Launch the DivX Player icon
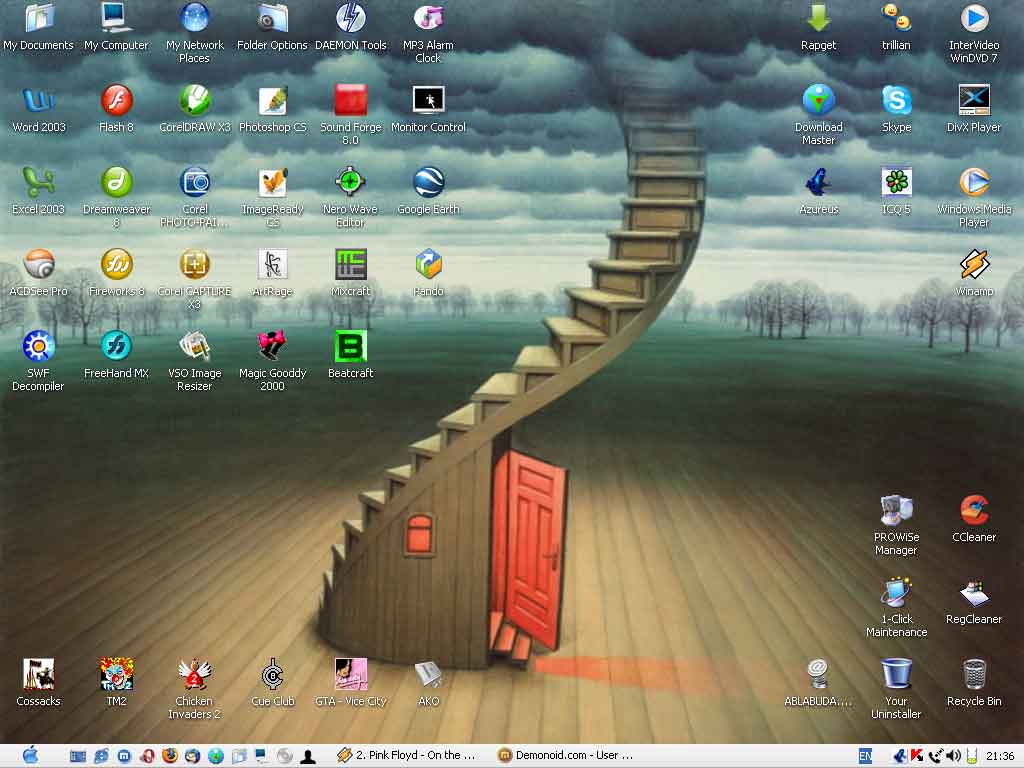Image resolution: width=1024 pixels, height=768 pixels. click(974, 100)
